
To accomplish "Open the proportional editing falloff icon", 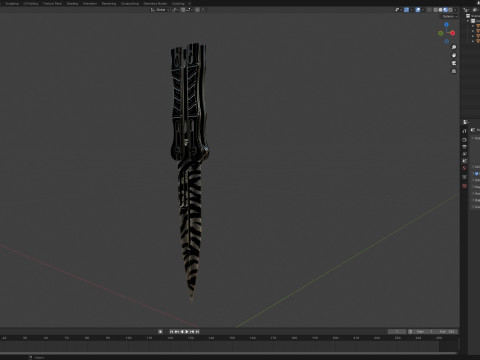I will point(203,10).
